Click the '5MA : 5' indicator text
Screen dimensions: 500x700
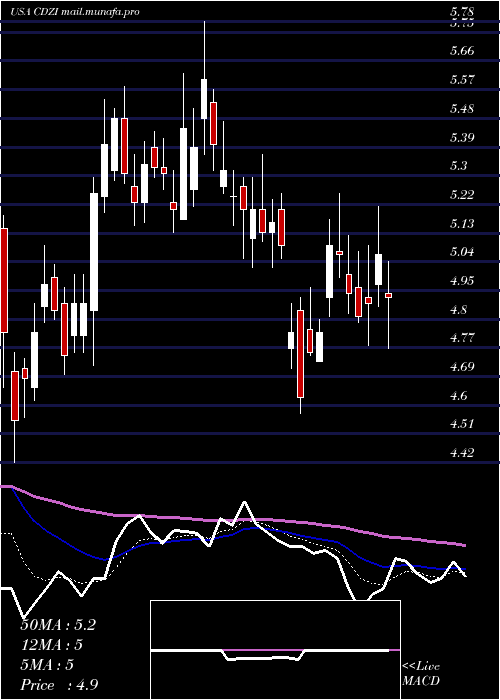click(47, 665)
